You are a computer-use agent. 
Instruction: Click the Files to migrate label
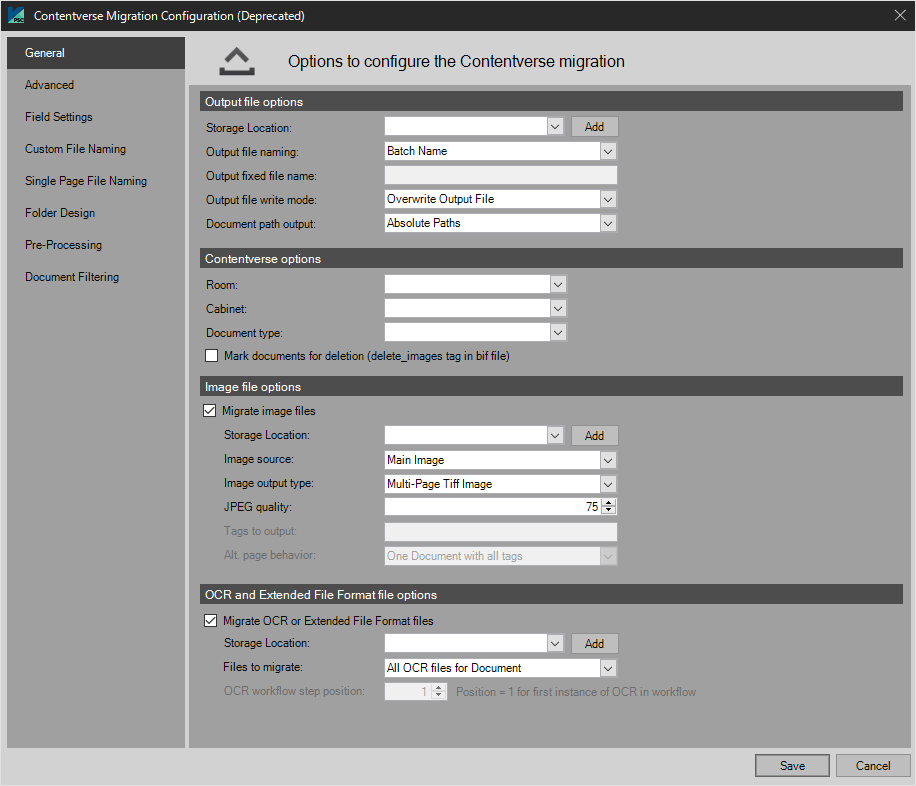(x=263, y=667)
